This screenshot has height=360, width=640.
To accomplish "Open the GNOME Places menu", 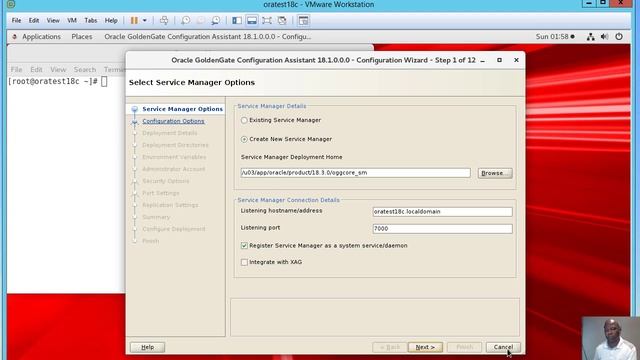I will pyautogui.click(x=82, y=37).
